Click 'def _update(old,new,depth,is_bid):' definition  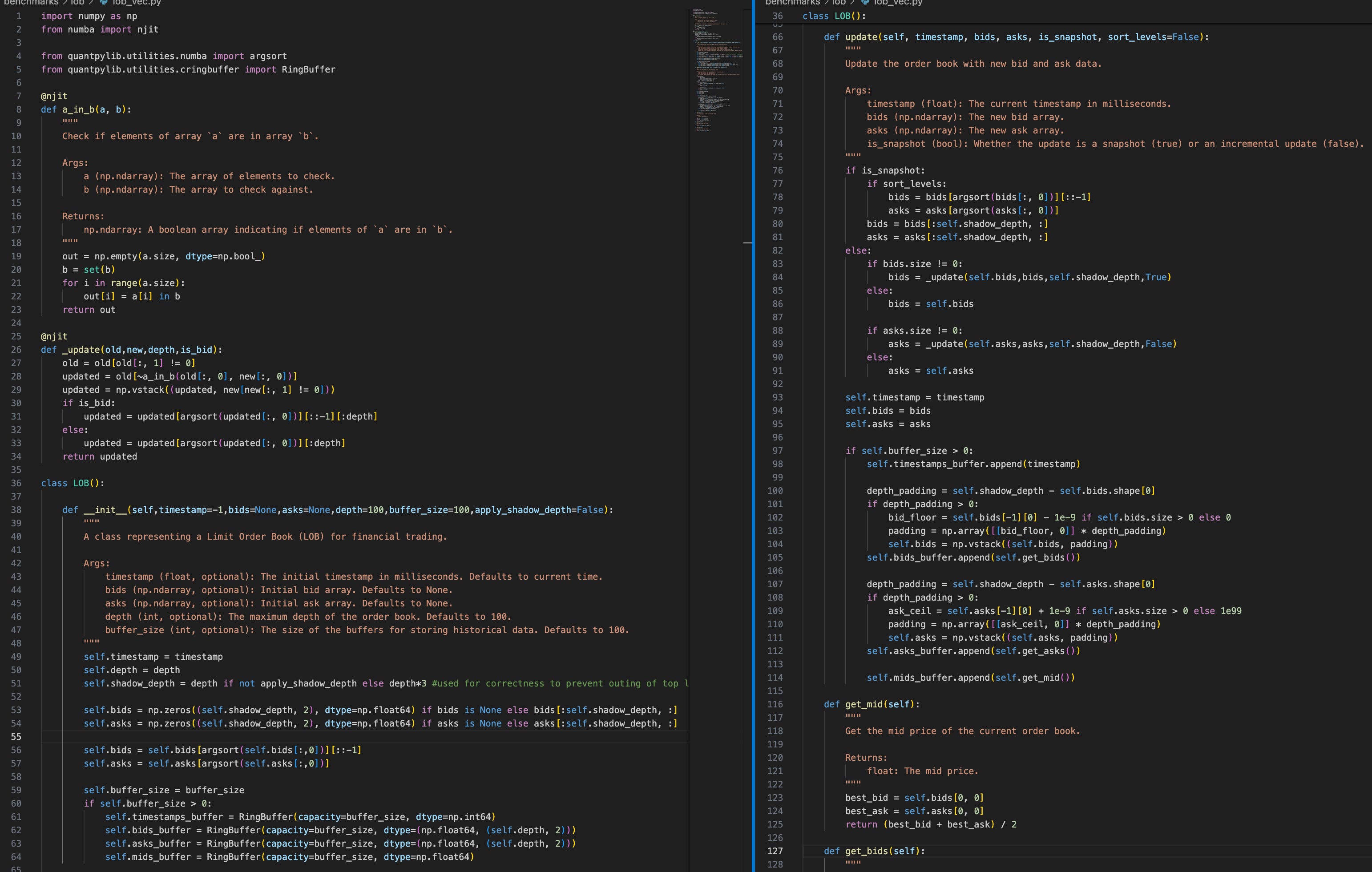pyautogui.click(x=132, y=350)
